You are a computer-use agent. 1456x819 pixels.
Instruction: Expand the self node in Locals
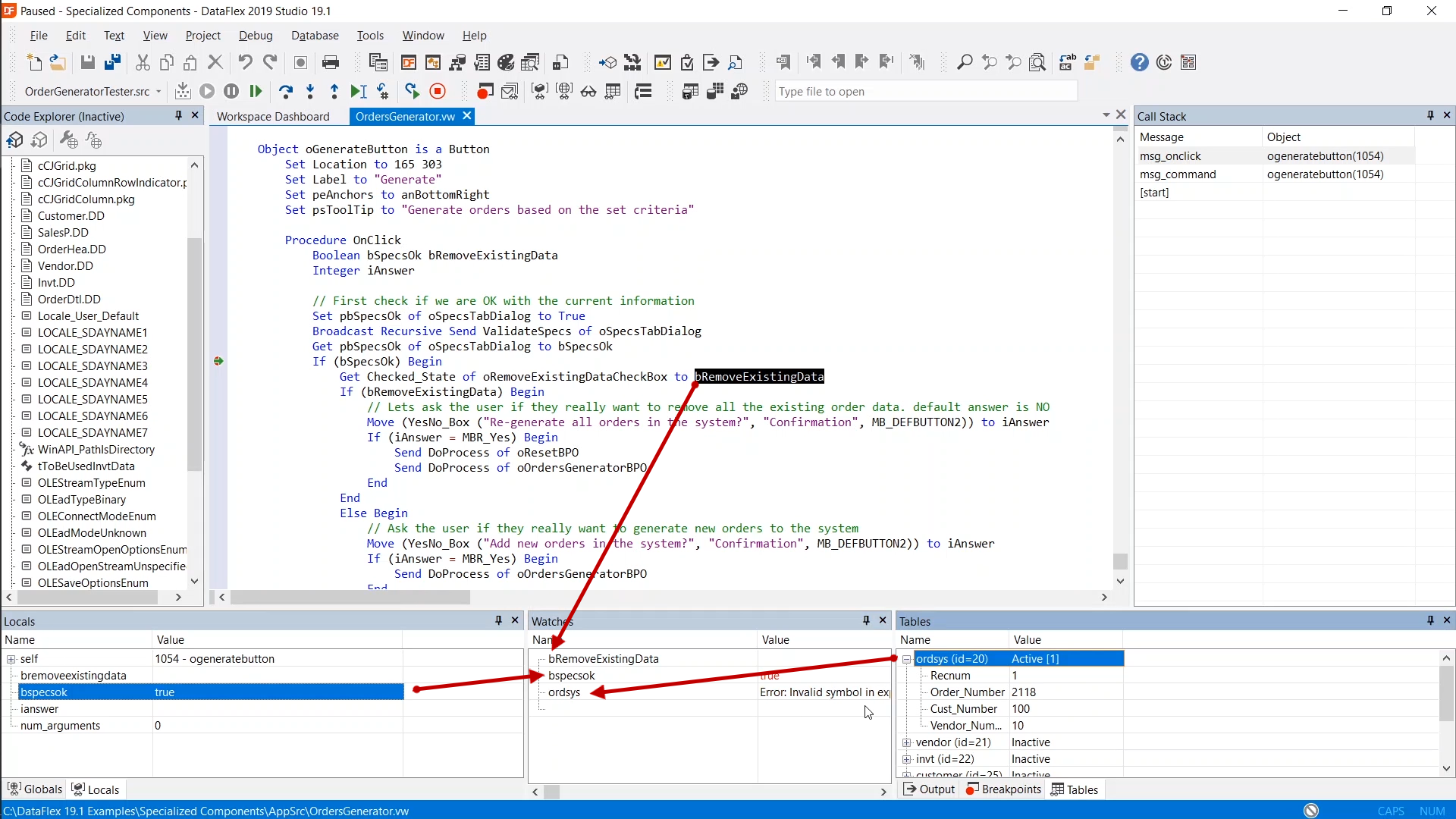point(11,659)
